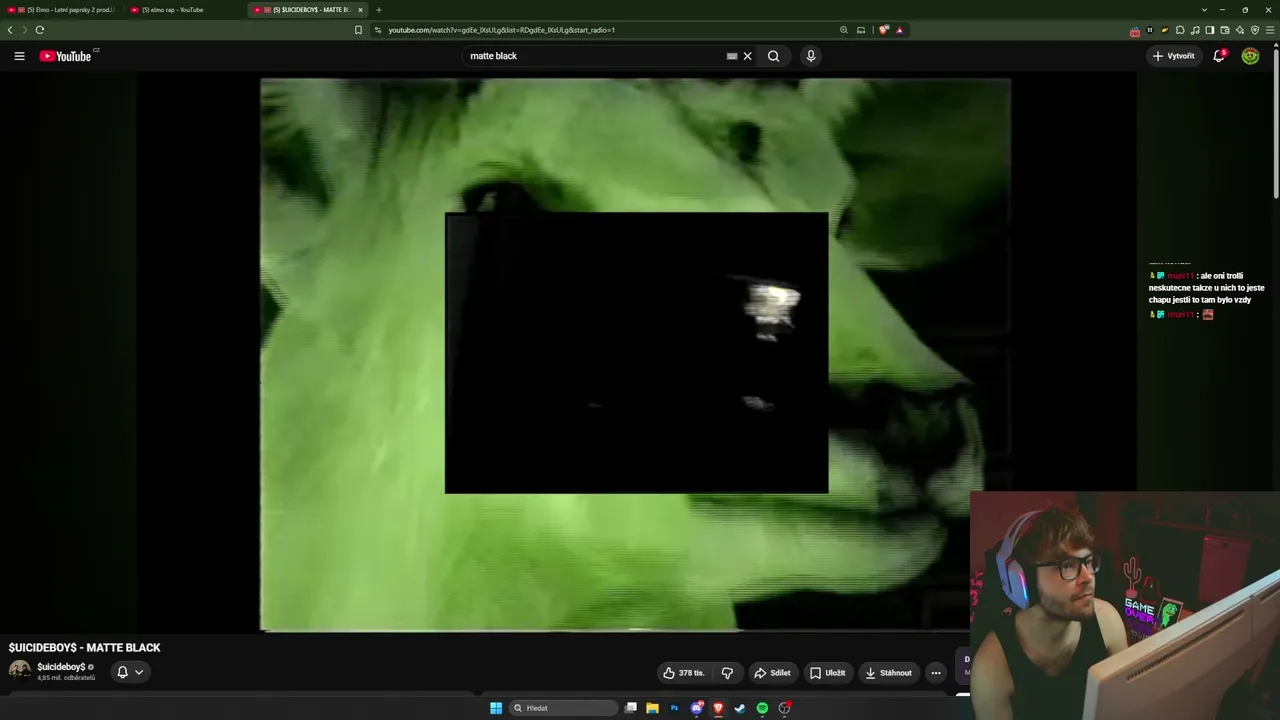
Task: Open YouTube notifications bell
Action: click(1219, 56)
